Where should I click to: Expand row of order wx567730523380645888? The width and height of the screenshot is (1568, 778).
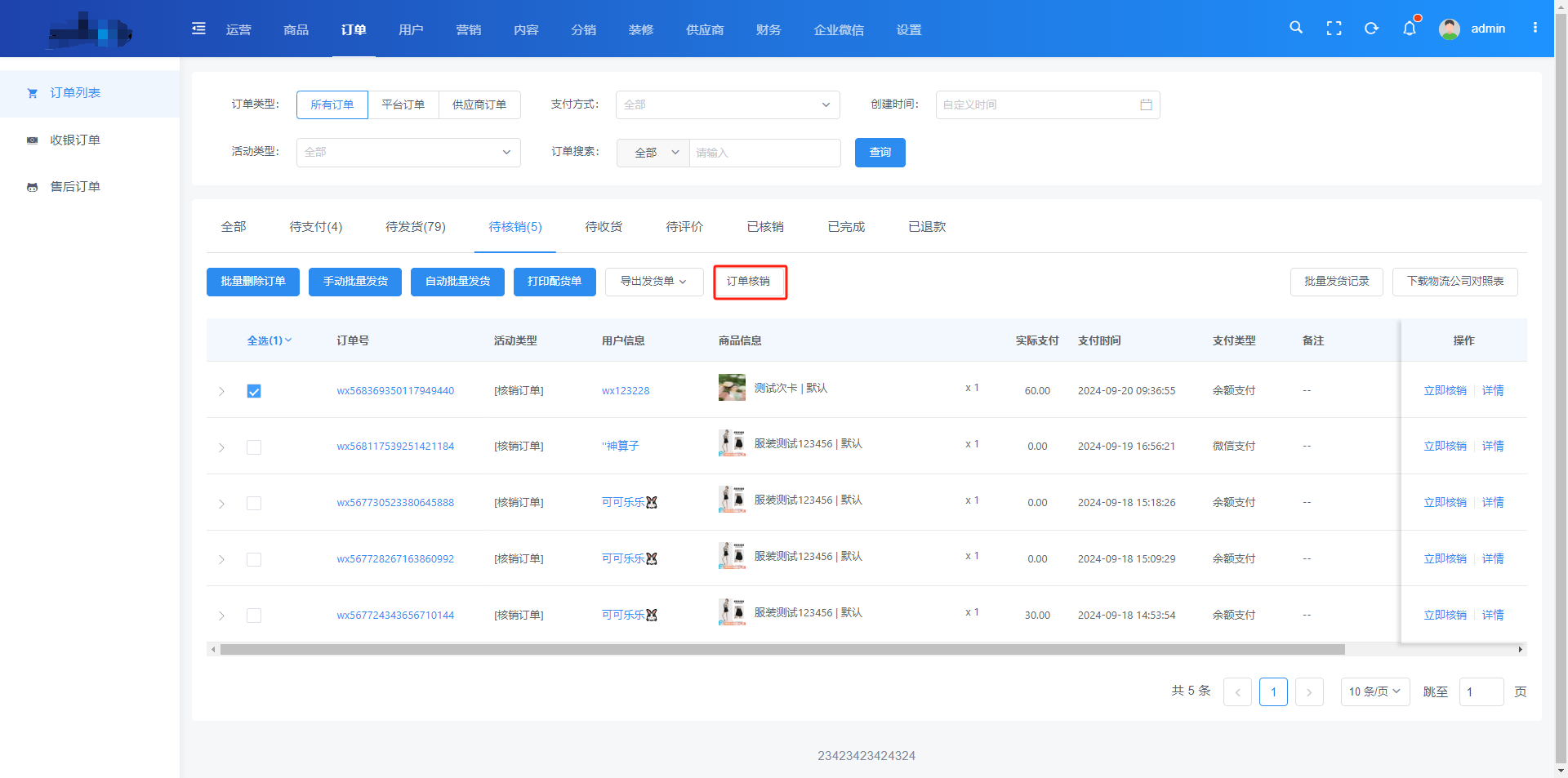coord(221,504)
